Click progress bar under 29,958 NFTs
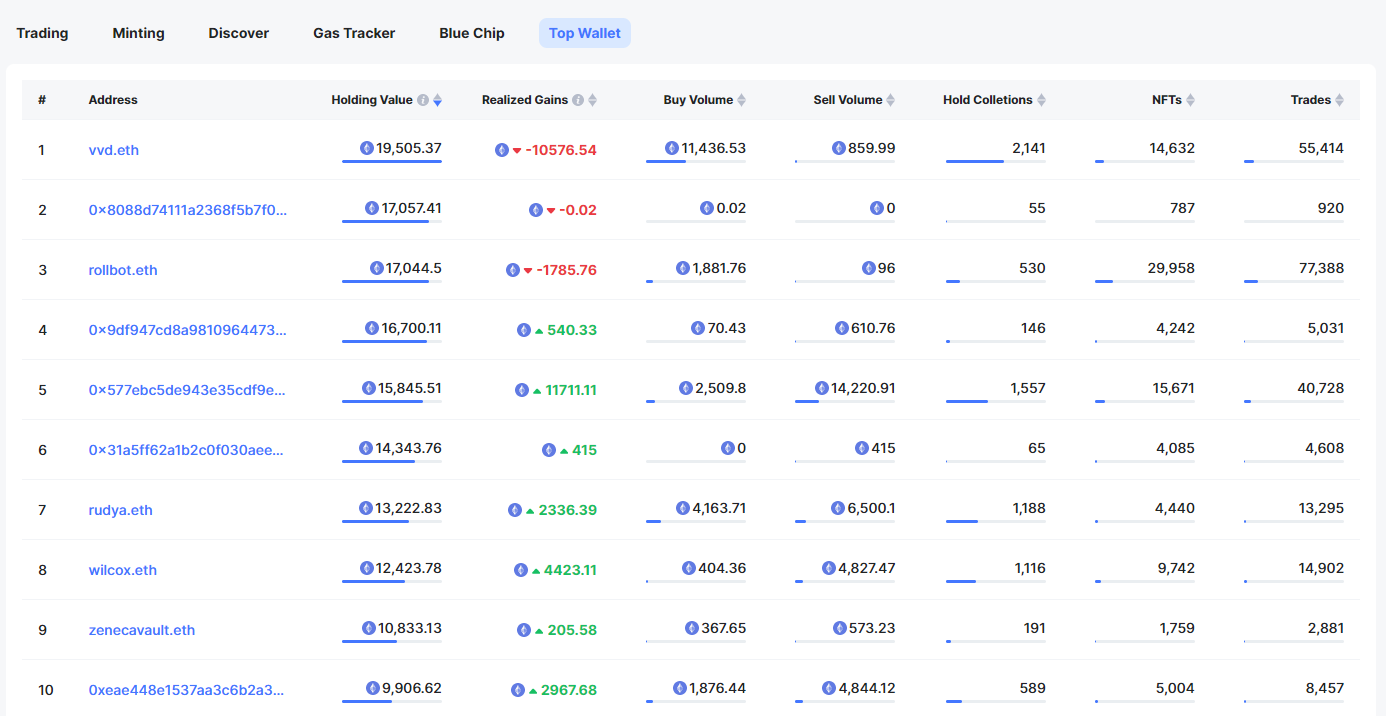 (1145, 281)
